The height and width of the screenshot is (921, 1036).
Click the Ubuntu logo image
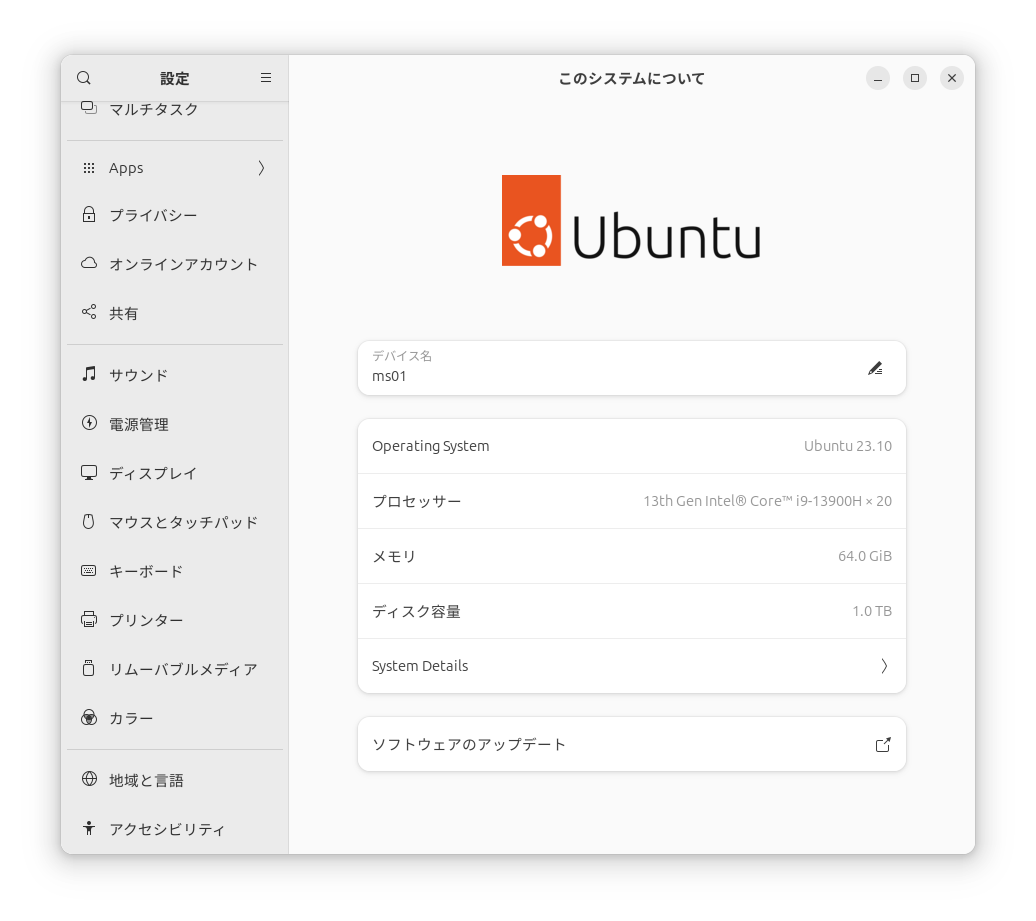(x=632, y=221)
